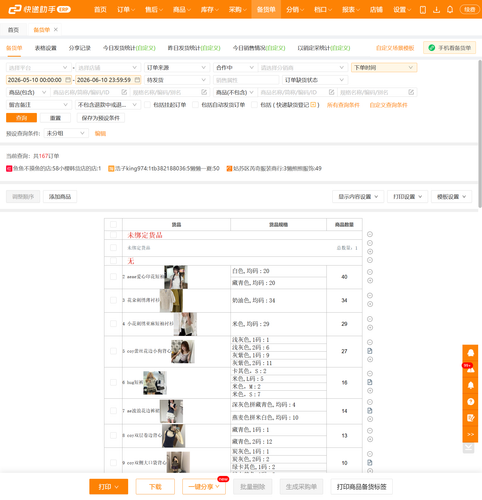Viewport: 482px width, 500px height.
Task: Click top circle icon beside row quantity 40
Action: 370,272
